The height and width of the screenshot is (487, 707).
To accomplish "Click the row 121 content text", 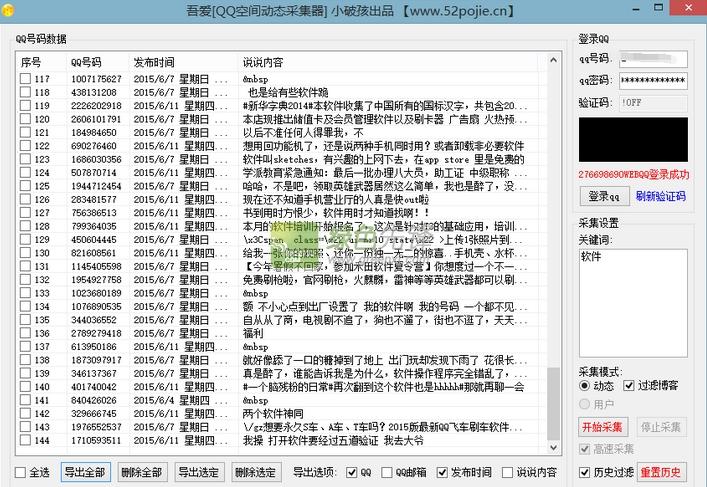I will click(x=303, y=133).
